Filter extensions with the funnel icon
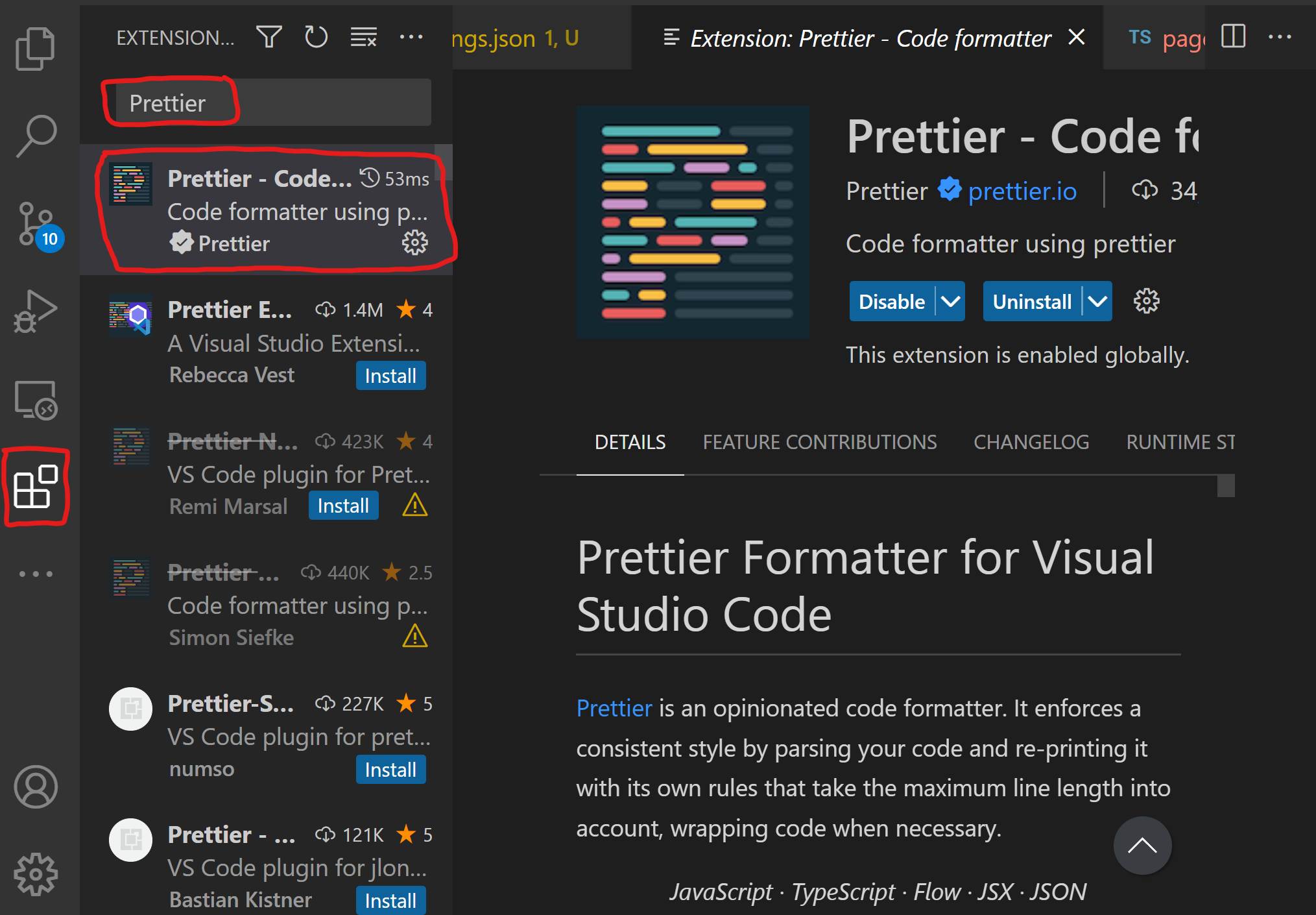 tap(269, 38)
